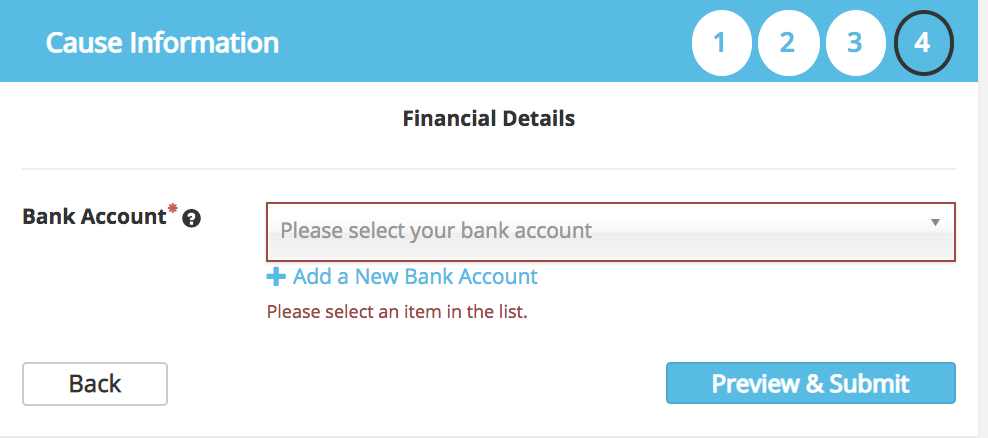Go to step 1 circle
988x438 pixels.
click(x=720, y=43)
